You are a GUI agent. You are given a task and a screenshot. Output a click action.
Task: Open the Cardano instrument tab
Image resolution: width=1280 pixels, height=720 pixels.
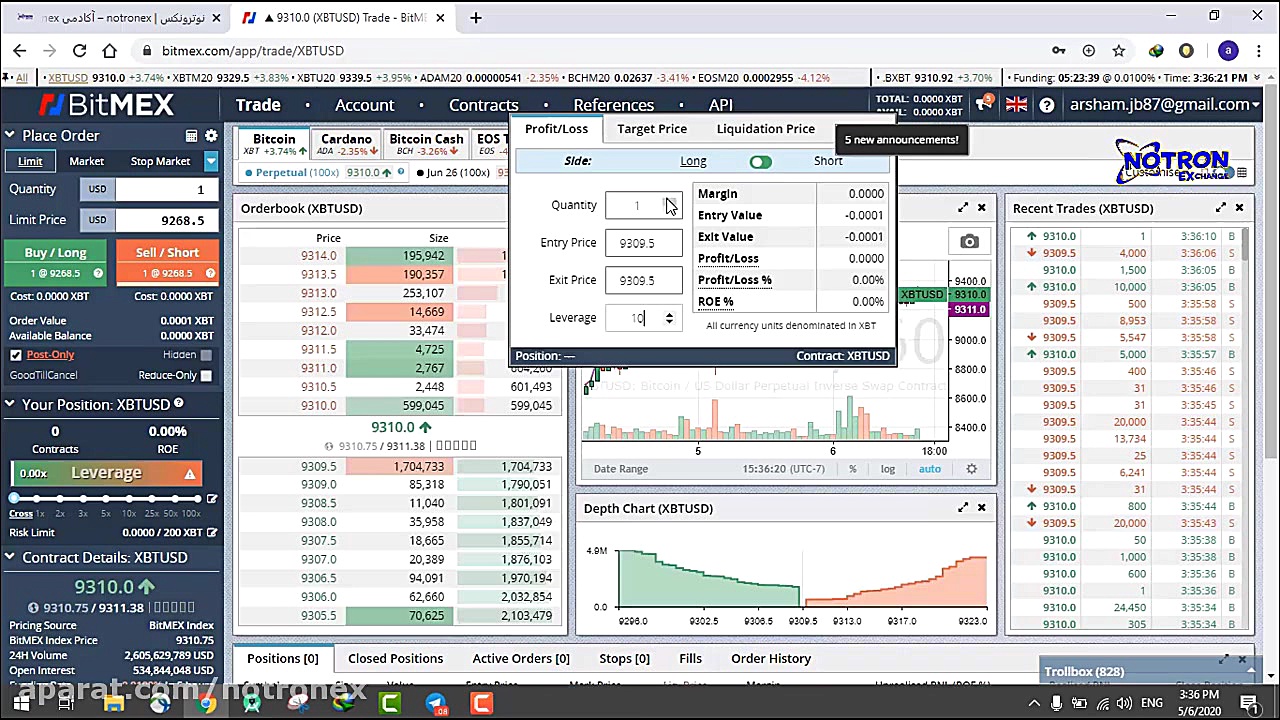point(346,144)
